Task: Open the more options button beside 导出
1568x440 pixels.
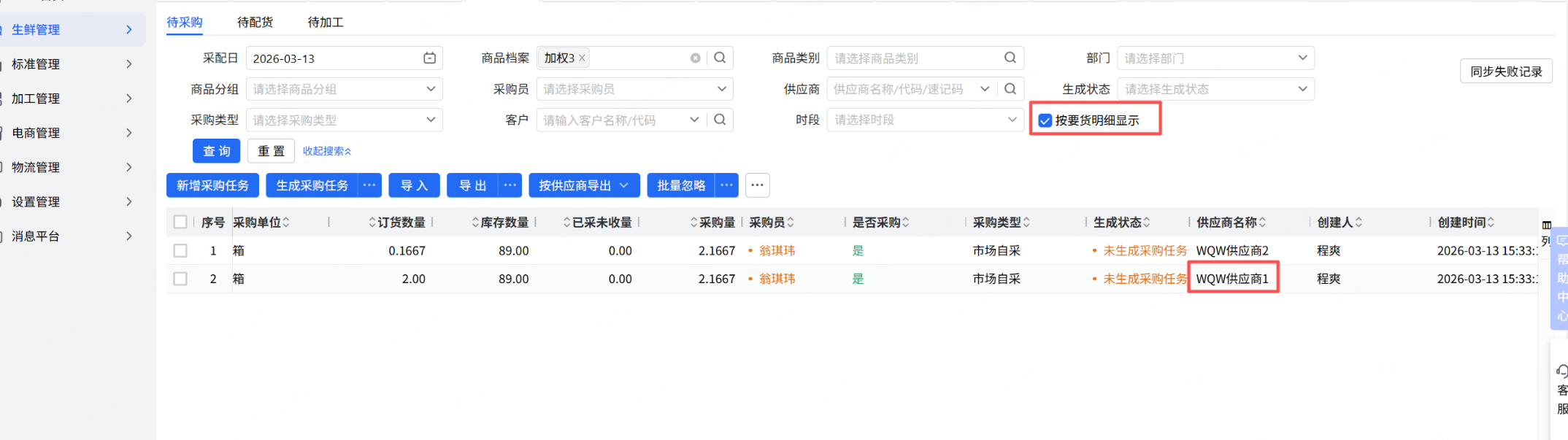Action: pyautogui.click(x=510, y=185)
